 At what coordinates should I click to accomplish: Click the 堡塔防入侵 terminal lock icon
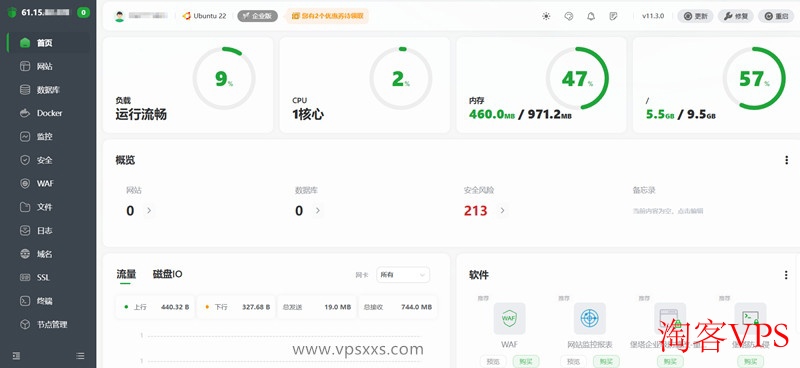[750, 318]
